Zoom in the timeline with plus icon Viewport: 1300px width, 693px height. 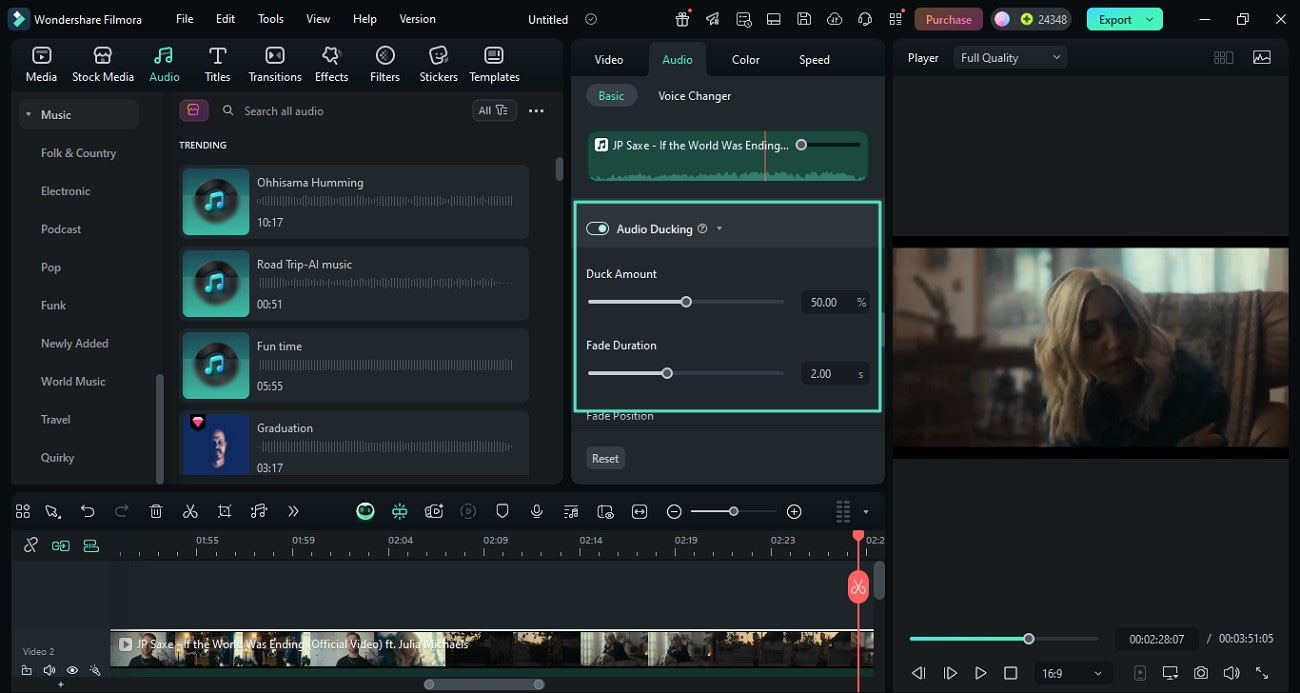click(794, 511)
